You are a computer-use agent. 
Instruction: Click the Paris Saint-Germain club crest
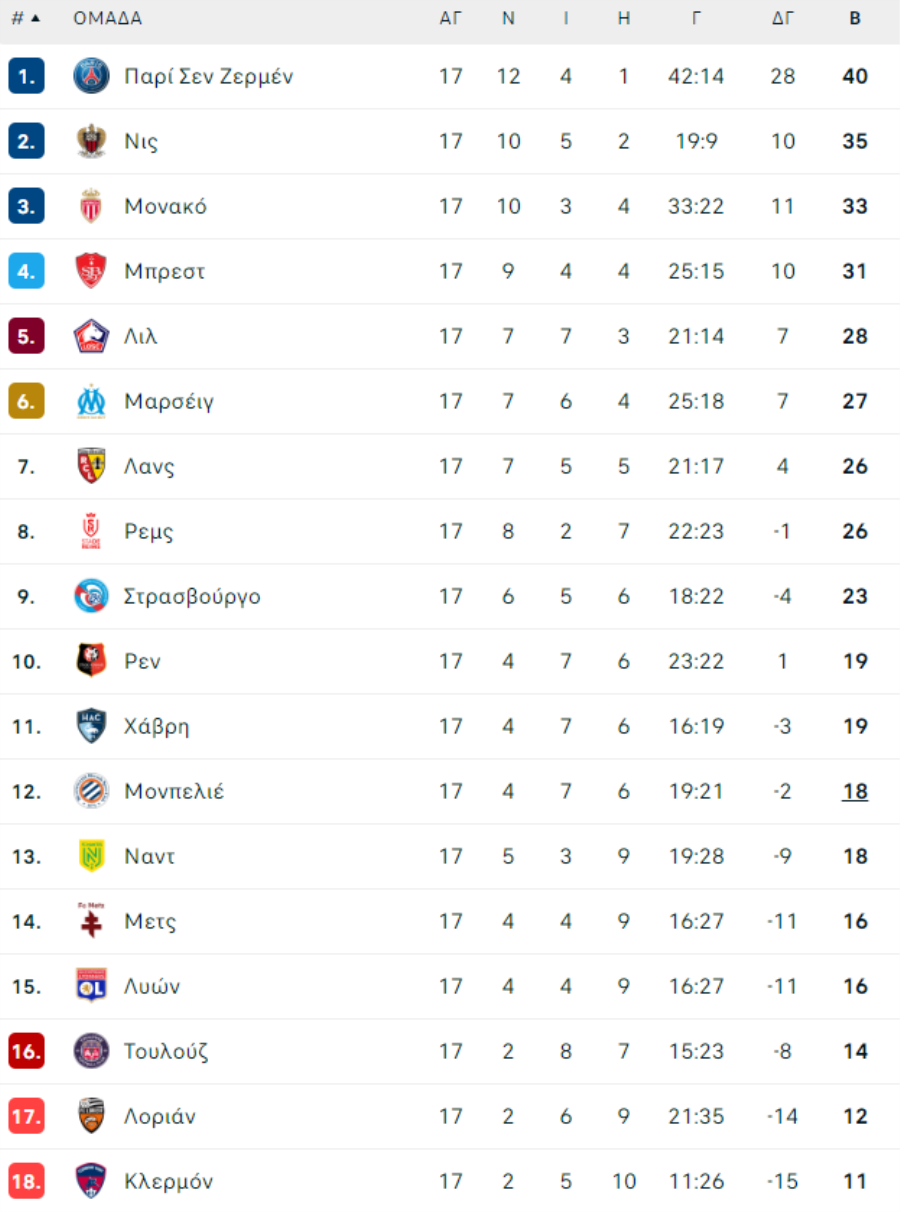coord(91,76)
